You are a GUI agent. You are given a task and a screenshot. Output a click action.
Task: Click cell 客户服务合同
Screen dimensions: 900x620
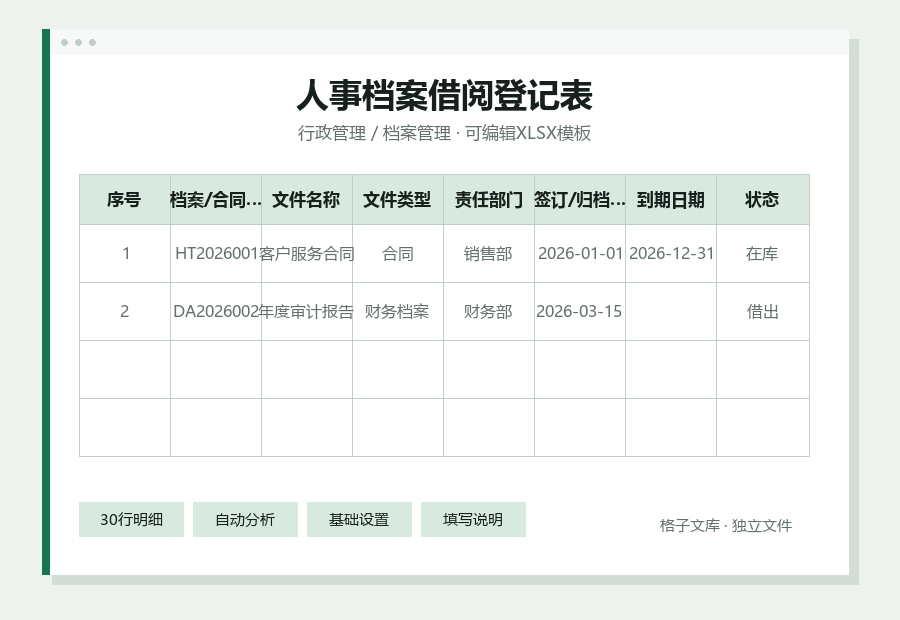307,254
